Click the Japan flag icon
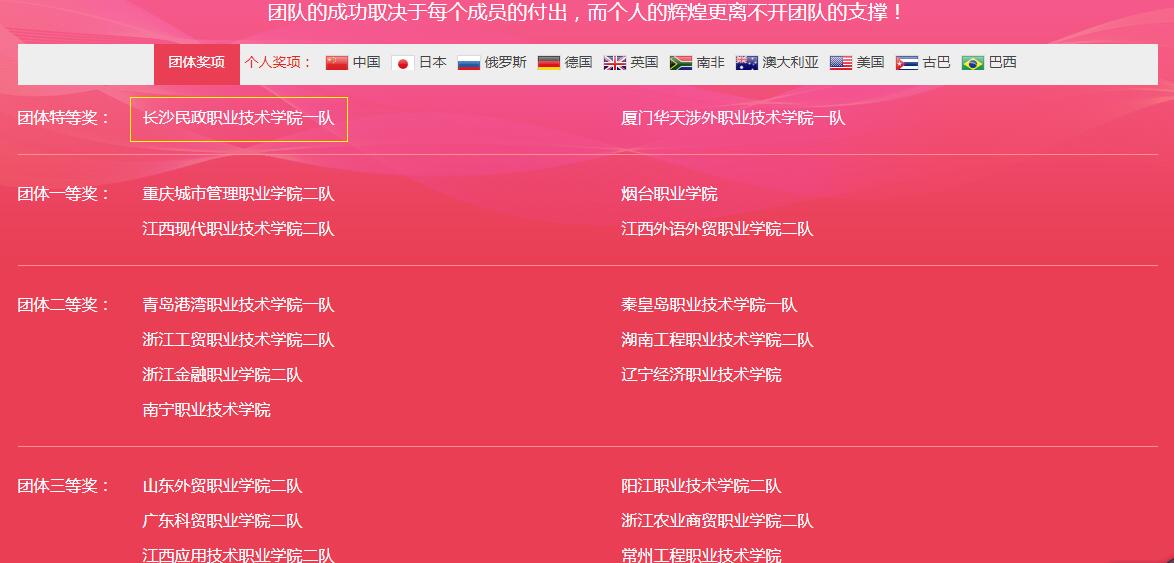The width and height of the screenshot is (1174, 563). point(402,63)
